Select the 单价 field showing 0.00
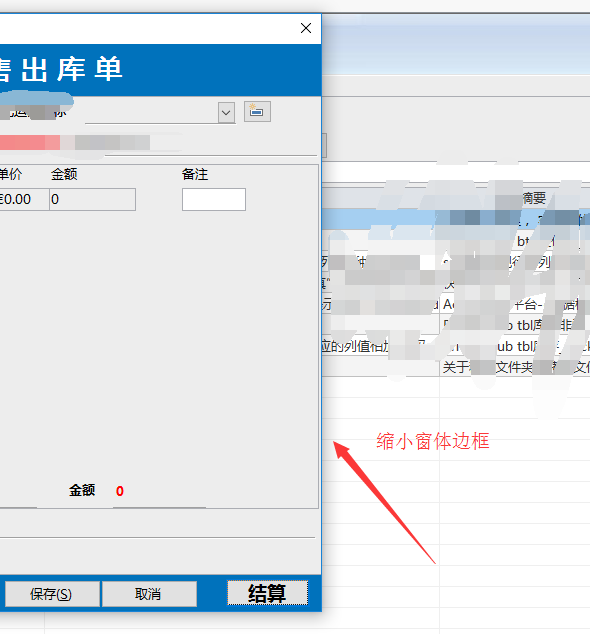590x634 pixels. [x=24, y=199]
